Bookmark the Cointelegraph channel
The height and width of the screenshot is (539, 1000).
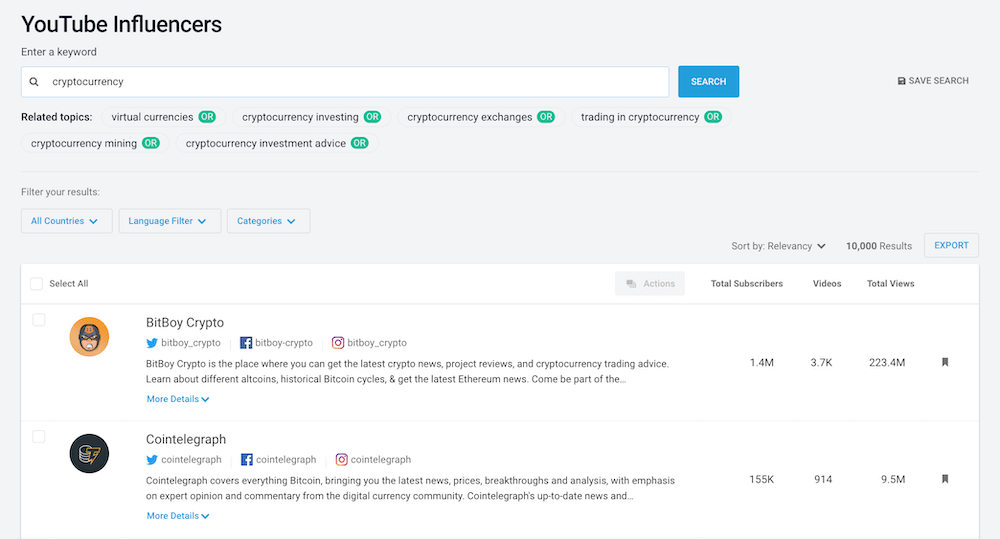[945, 479]
